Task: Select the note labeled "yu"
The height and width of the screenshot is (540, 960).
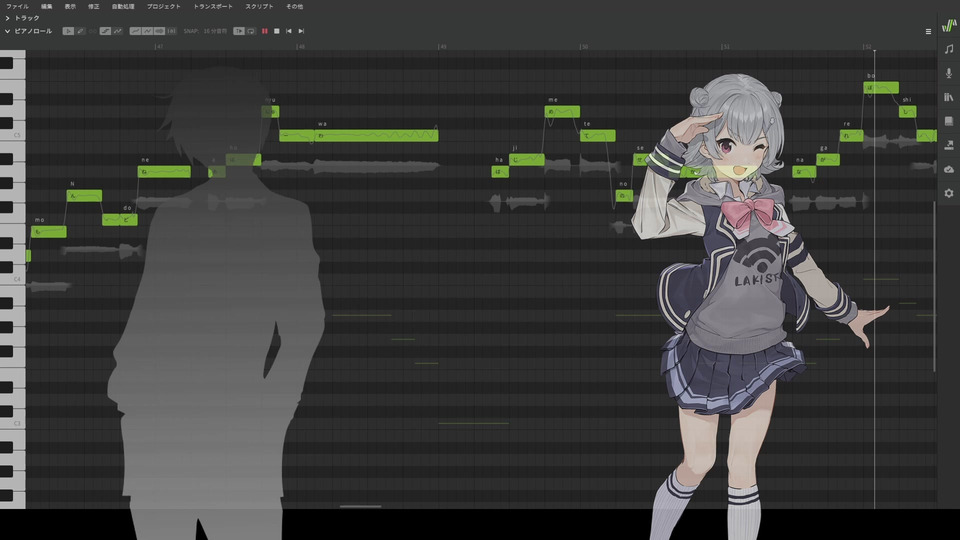Action: point(271,111)
